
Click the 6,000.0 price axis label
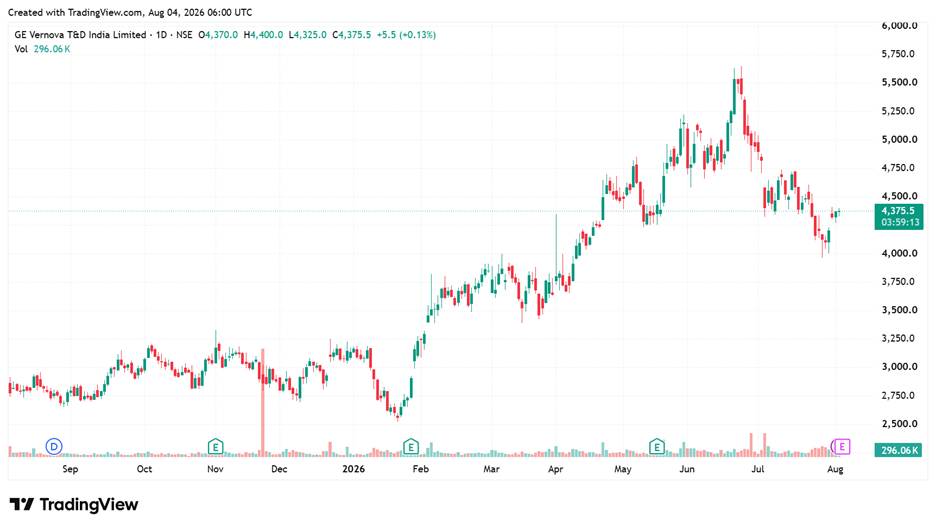tap(899, 25)
